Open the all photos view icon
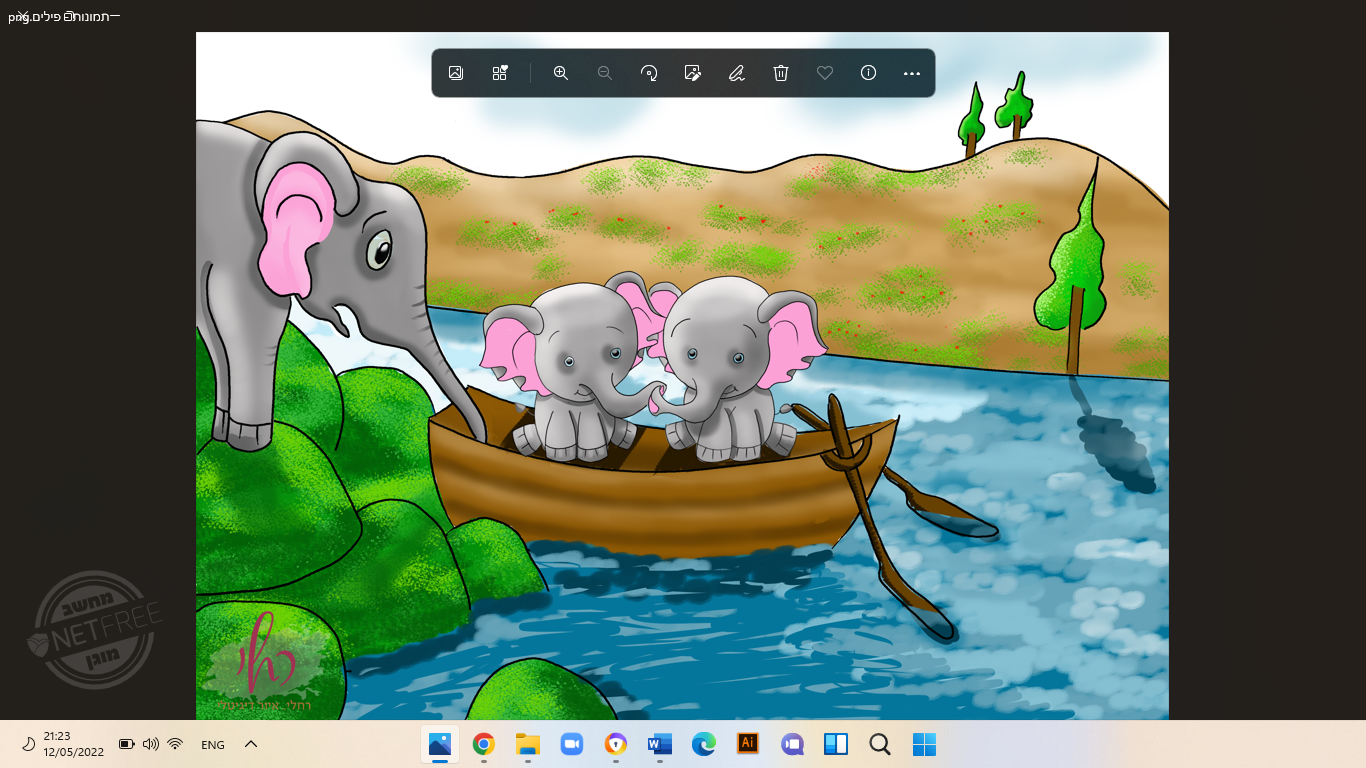 (x=456, y=73)
